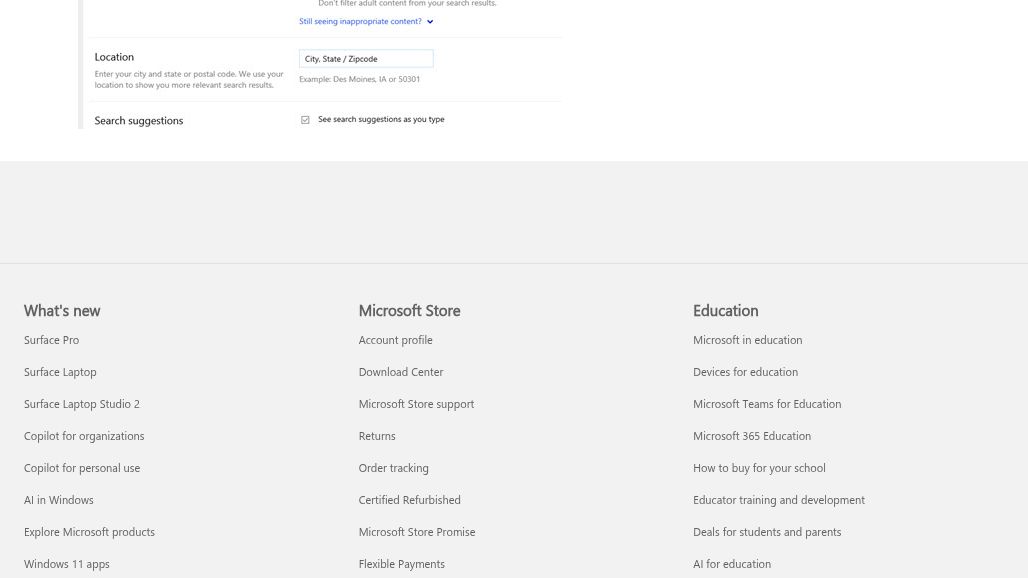Open Microsoft Store support link
This screenshot has width=1028, height=578.
click(x=416, y=404)
